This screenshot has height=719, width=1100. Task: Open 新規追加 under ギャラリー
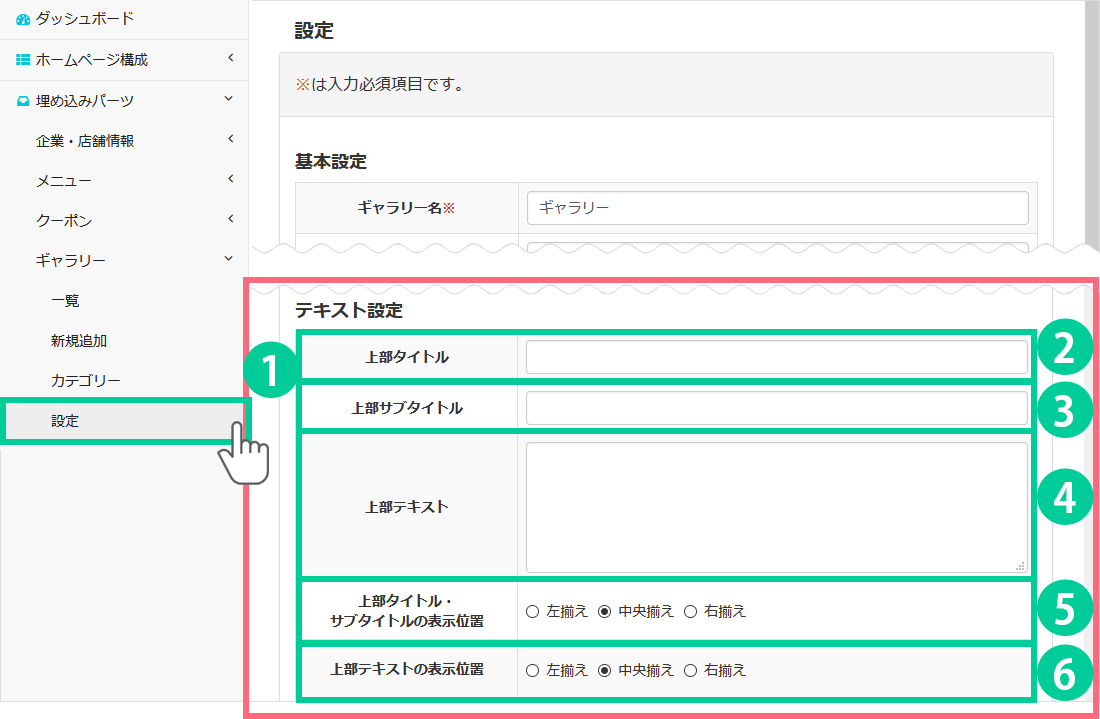(79, 341)
